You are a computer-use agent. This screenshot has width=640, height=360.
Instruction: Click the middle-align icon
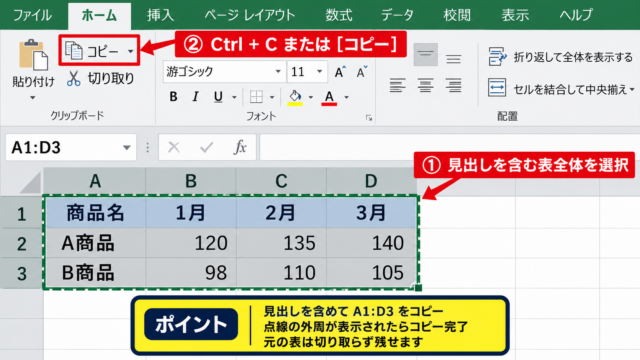click(453, 59)
